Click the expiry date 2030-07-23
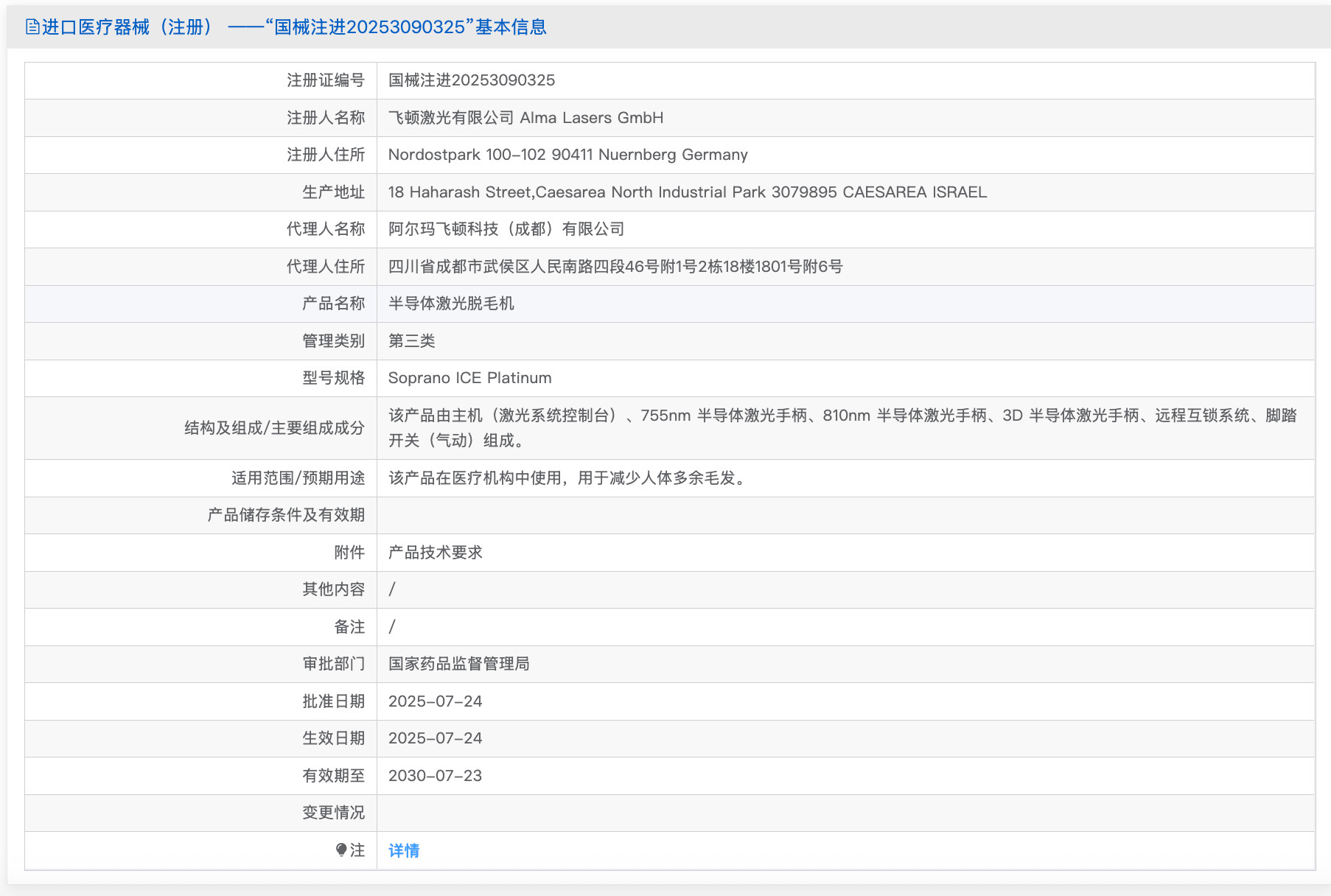Viewport: 1331px width, 896px height. [x=435, y=776]
